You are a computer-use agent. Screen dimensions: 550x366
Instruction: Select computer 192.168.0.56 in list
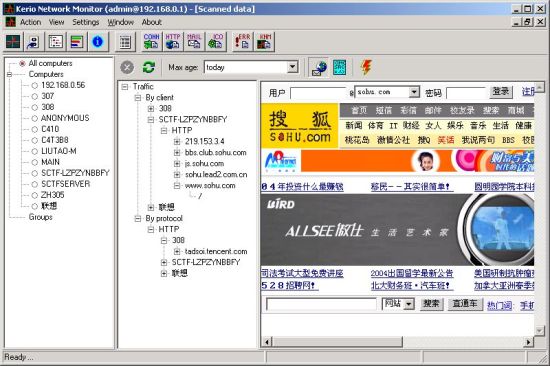coord(59,85)
